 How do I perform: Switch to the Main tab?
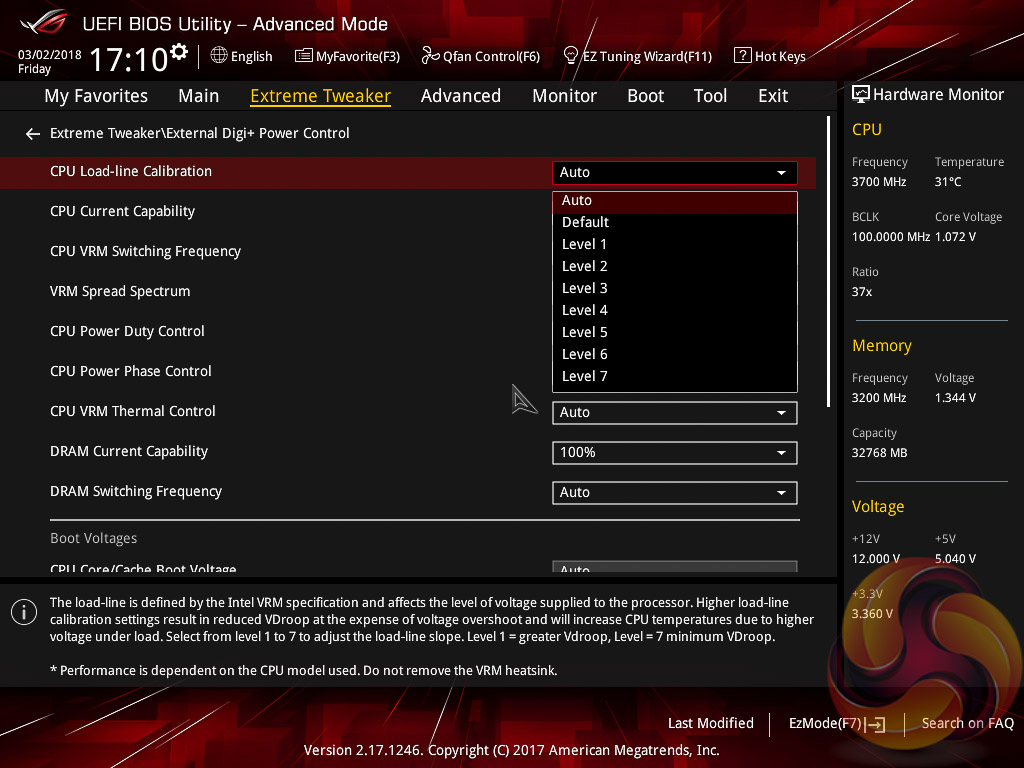tap(199, 96)
